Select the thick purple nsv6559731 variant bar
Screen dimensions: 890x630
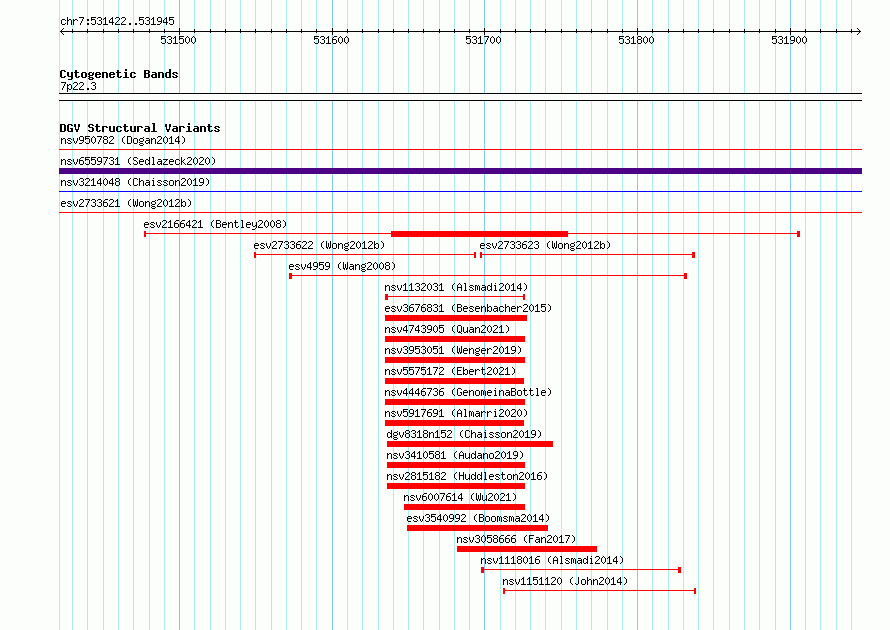click(460, 171)
